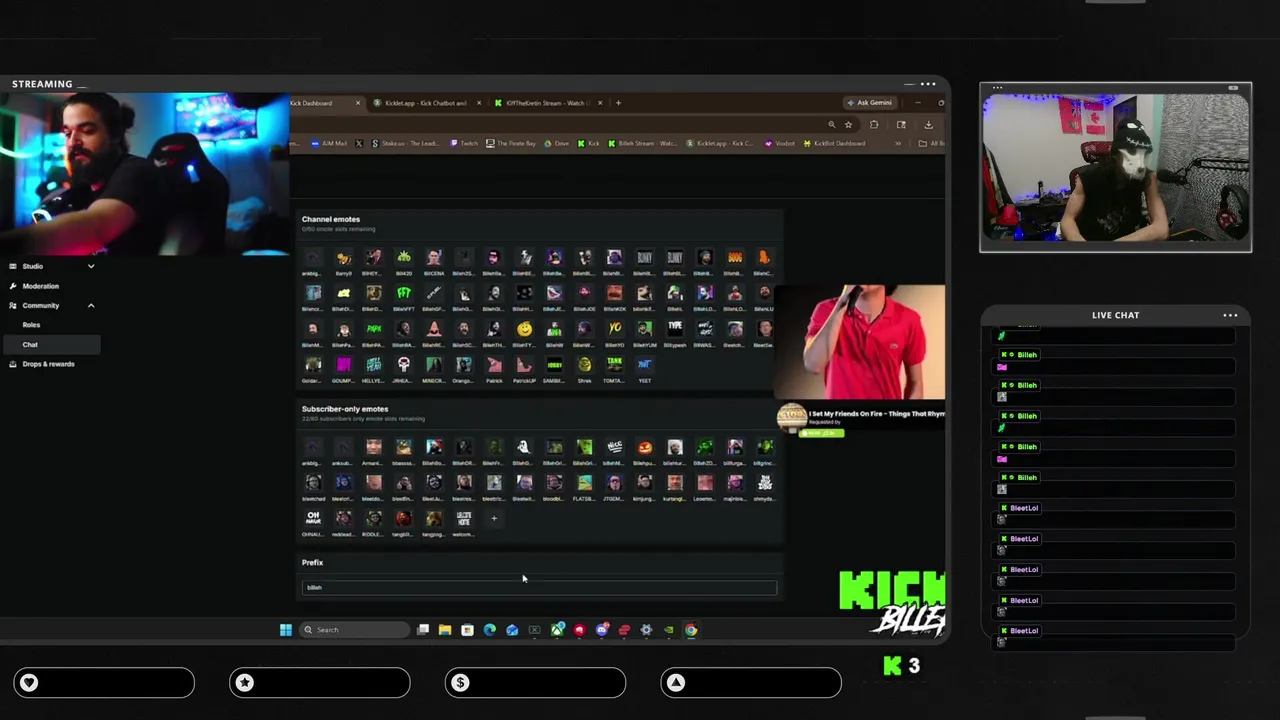Open Roles under Community
This screenshot has height=720, width=1280.
click(x=31, y=325)
